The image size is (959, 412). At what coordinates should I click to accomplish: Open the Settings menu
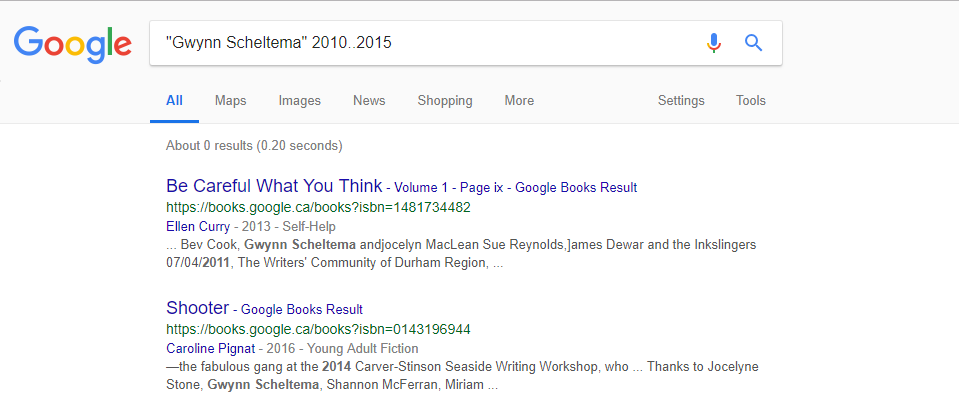(x=681, y=101)
